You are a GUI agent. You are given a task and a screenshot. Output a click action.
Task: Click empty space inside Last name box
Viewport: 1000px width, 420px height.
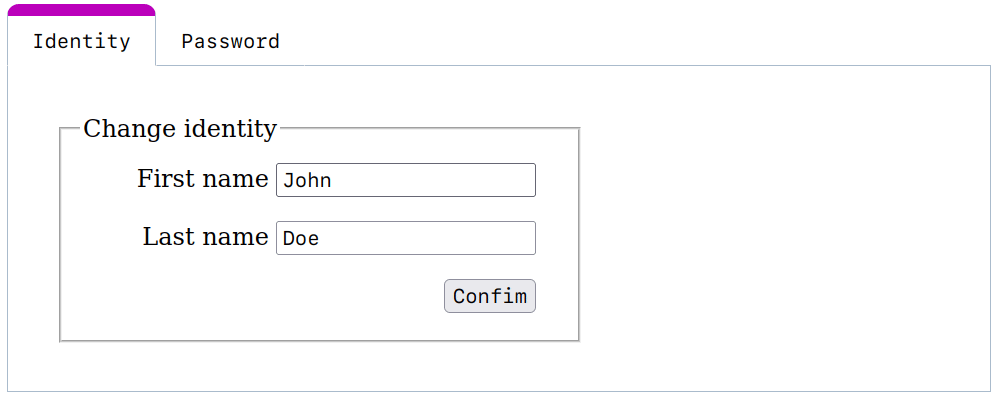click(427, 238)
